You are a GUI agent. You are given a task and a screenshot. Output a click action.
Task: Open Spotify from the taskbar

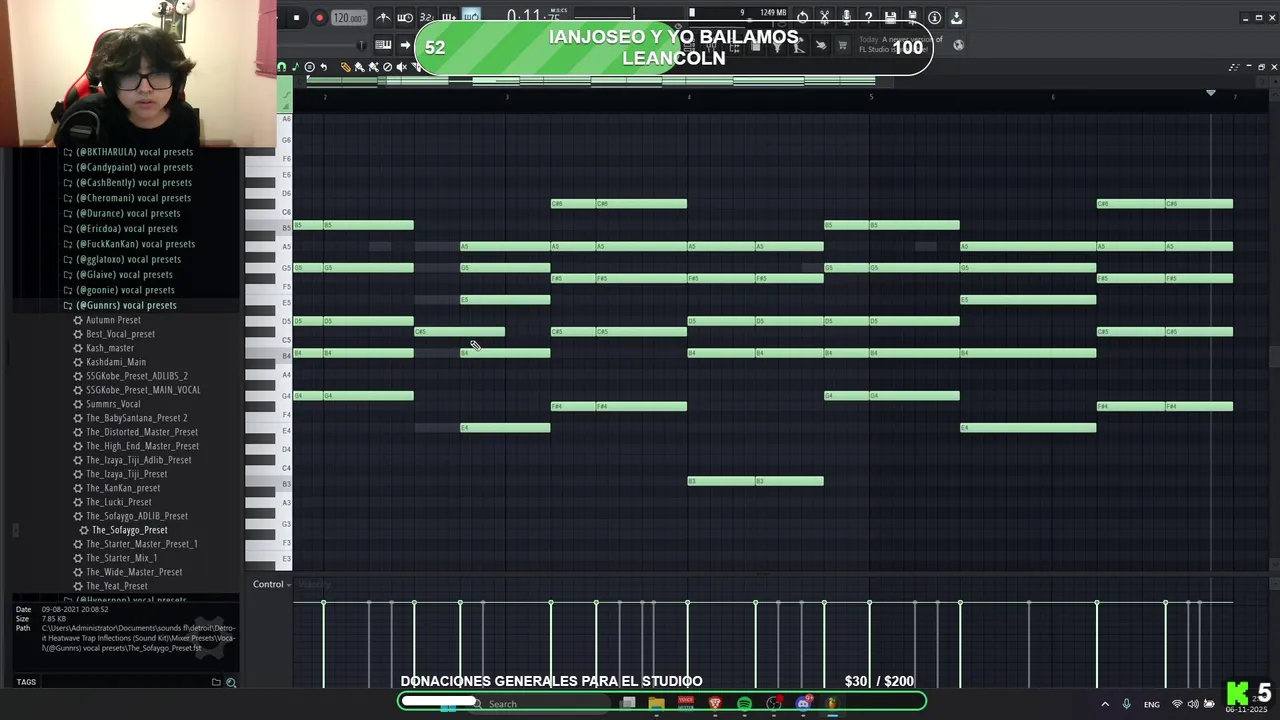[744, 704]
